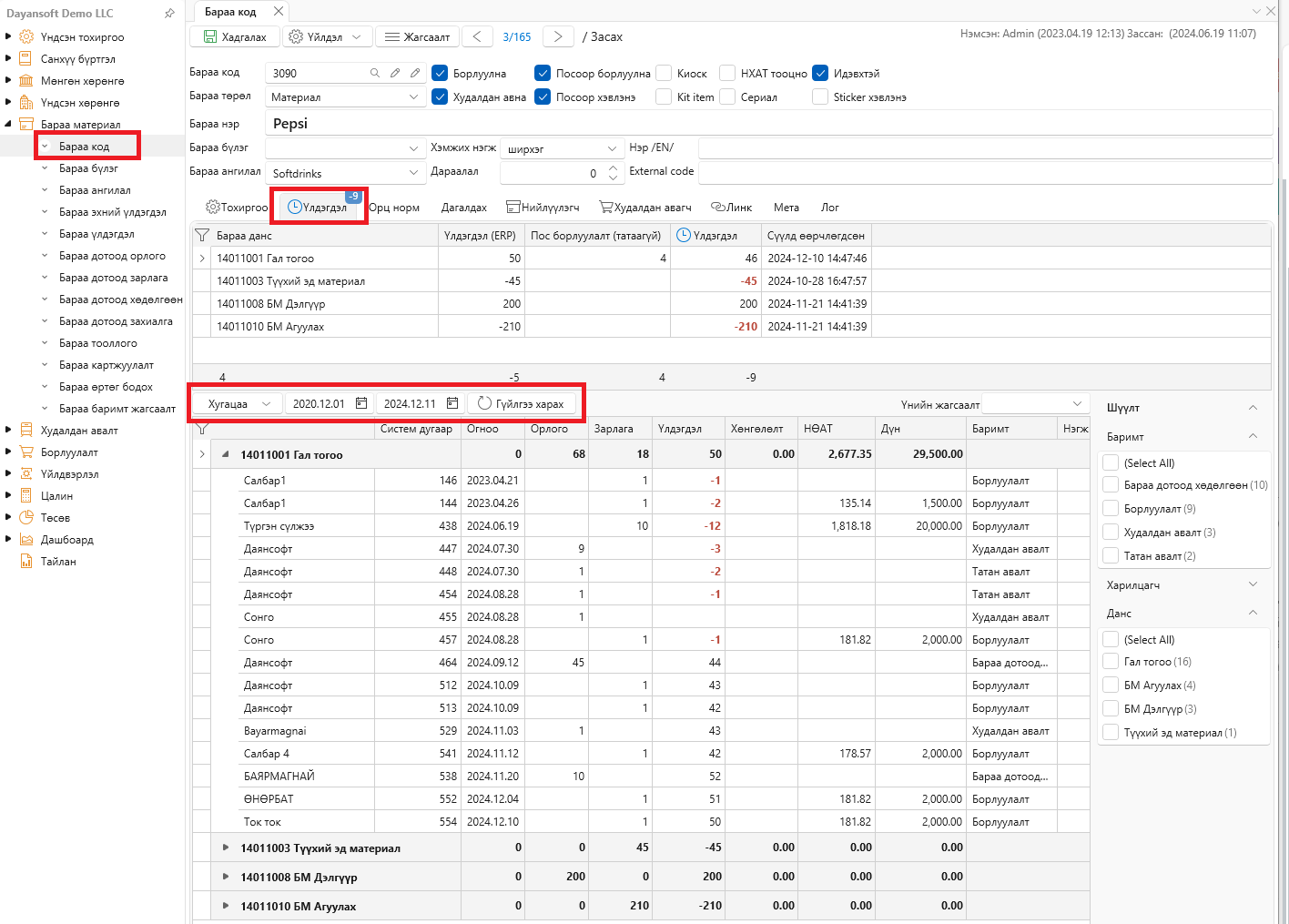Click the Дашбоард icon in sidebar

(26, 540)
